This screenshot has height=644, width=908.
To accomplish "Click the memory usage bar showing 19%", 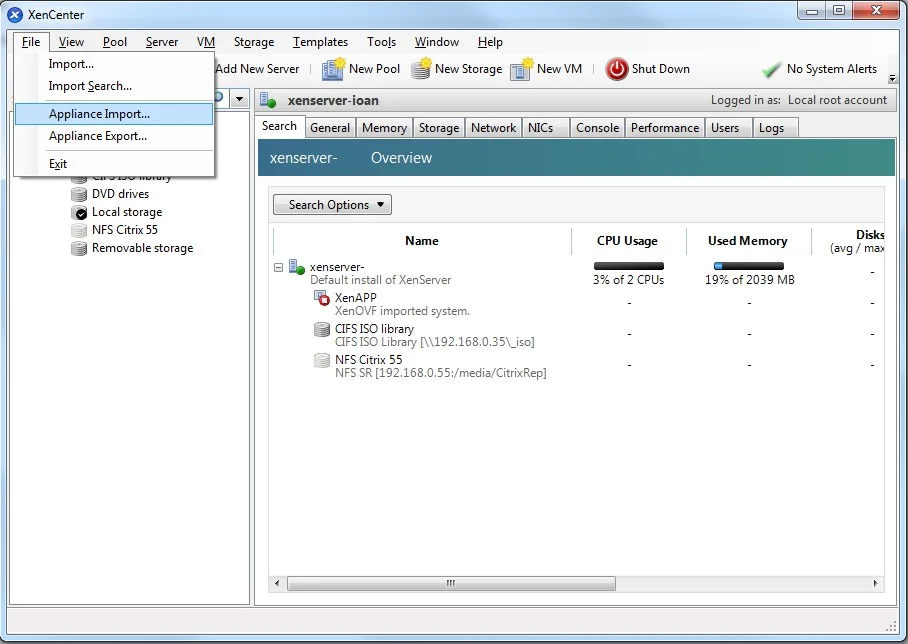I will pyautogui.click(x=749, y=266).
